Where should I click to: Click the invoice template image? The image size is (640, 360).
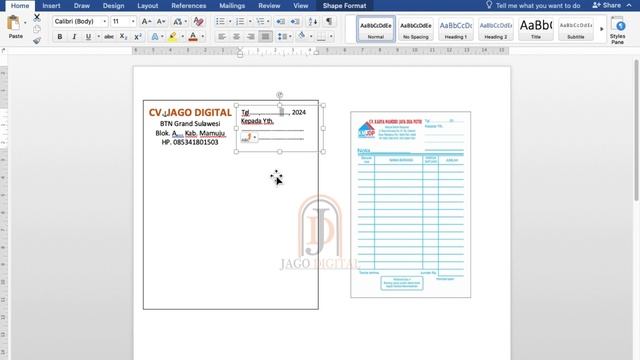click(411, 204)
